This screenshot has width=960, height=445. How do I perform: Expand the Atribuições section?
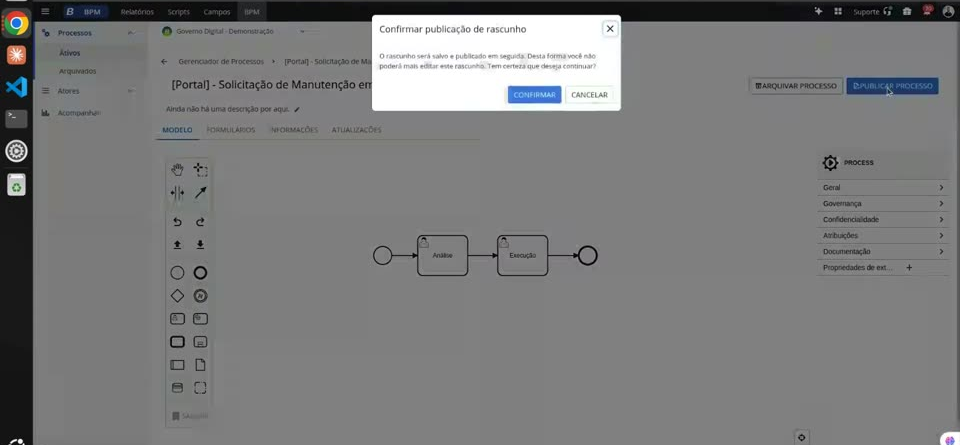[883, 236]
